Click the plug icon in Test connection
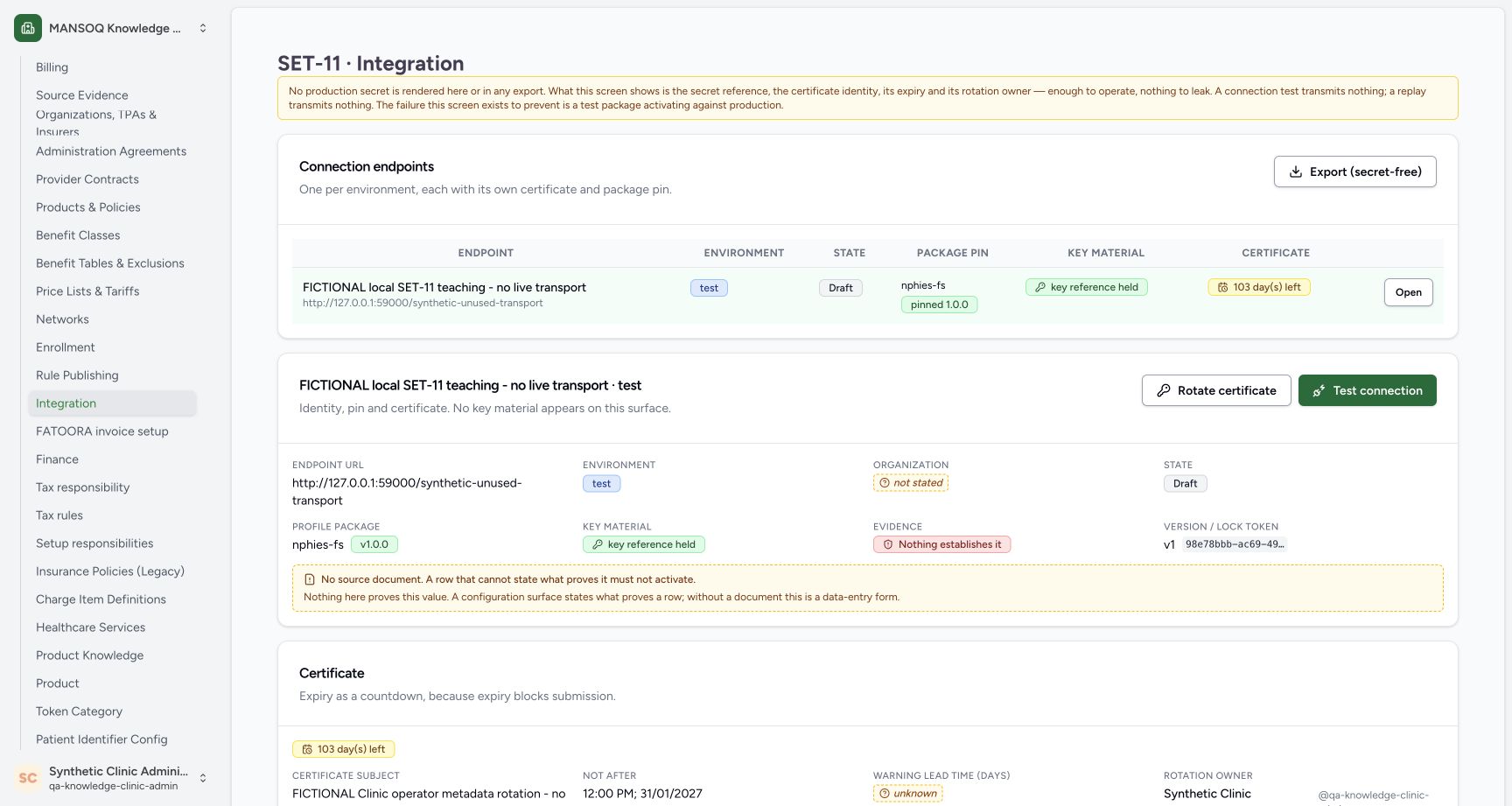Image resolution: width=1512 pixels, height=806 pixels. tap(1319, 390)
